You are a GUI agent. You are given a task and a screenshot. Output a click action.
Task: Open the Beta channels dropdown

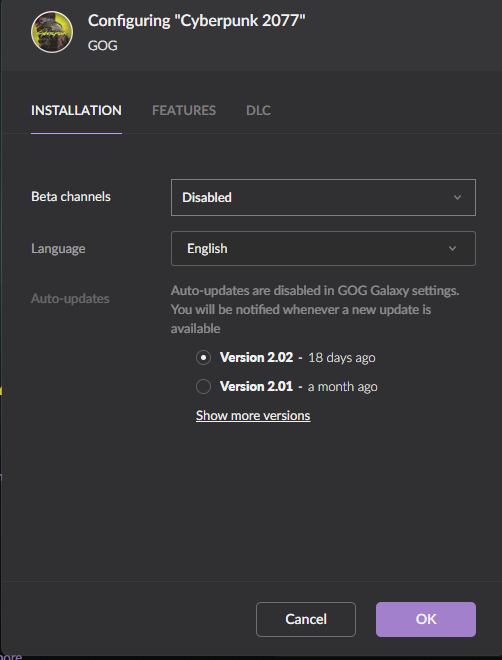pos(323,197)
